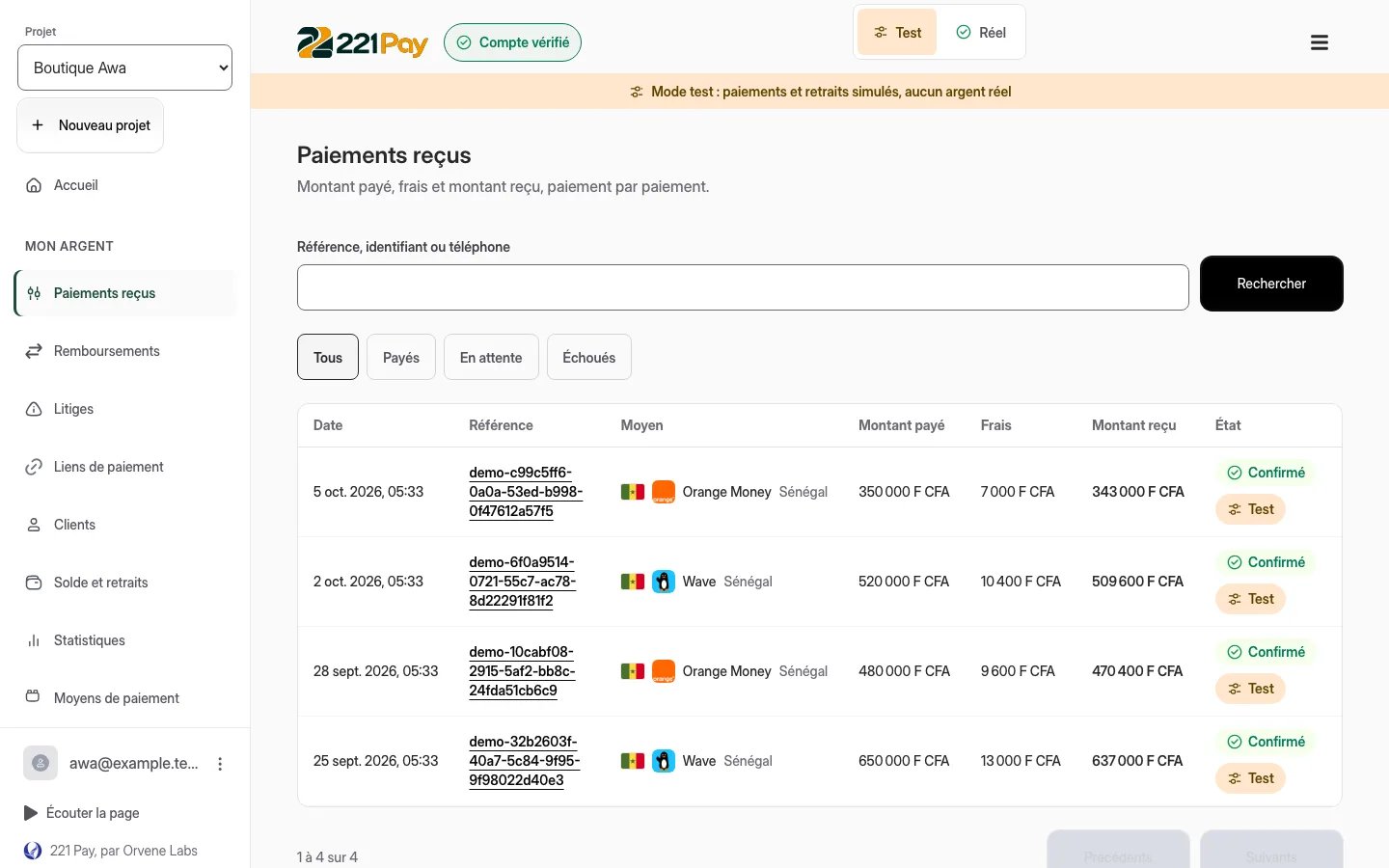Click Confirmé status in 5 oct. row

1266,473
